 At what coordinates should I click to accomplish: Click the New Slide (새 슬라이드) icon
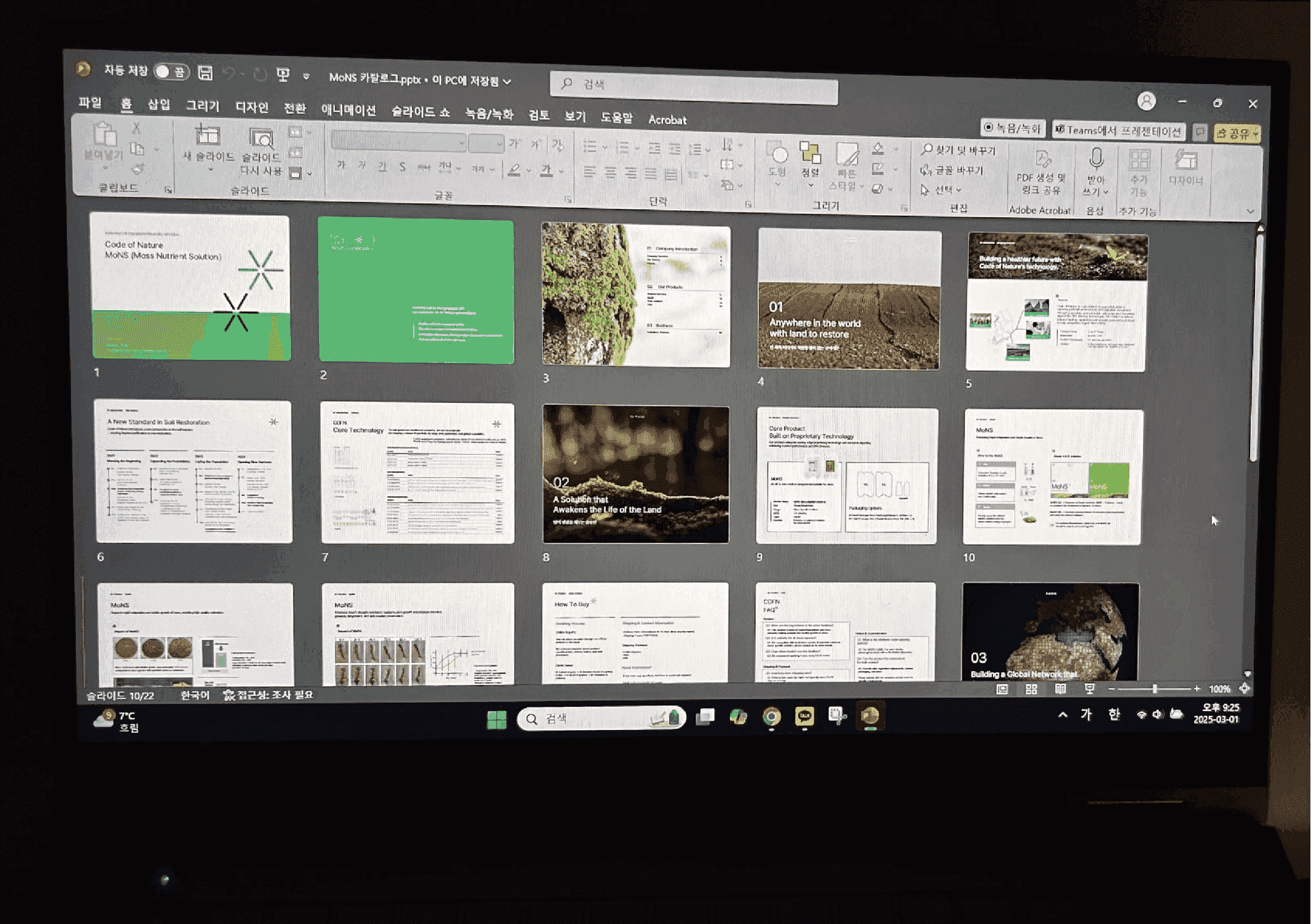click(x=208, y=136)
